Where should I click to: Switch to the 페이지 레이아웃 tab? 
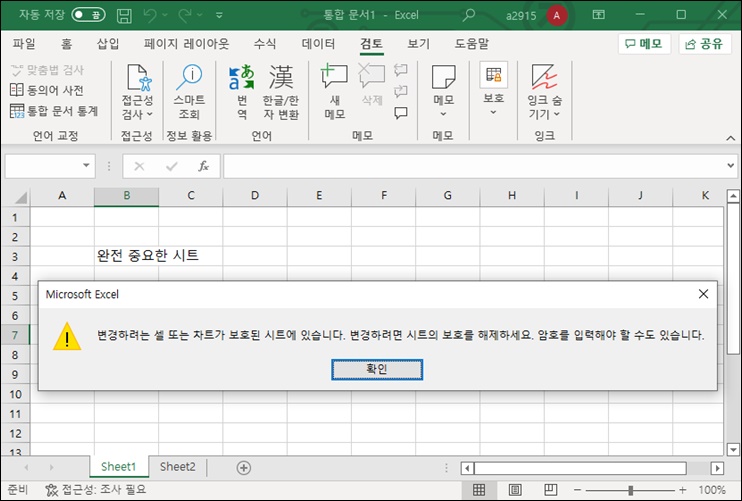tap(186, 44)
